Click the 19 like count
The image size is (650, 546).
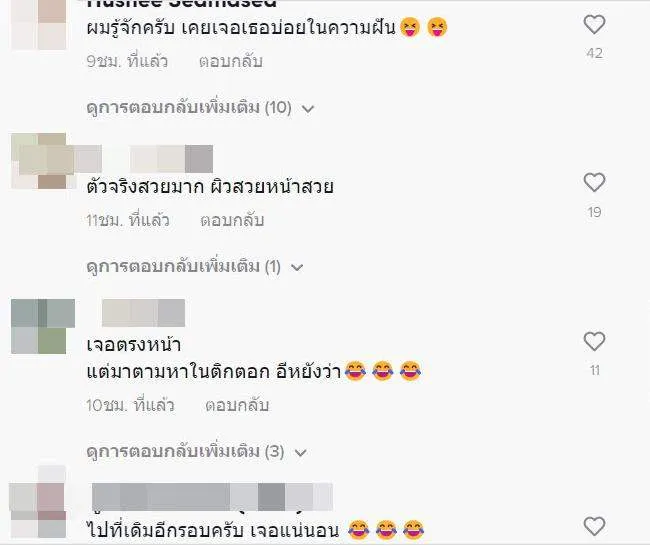click(594, 212)
